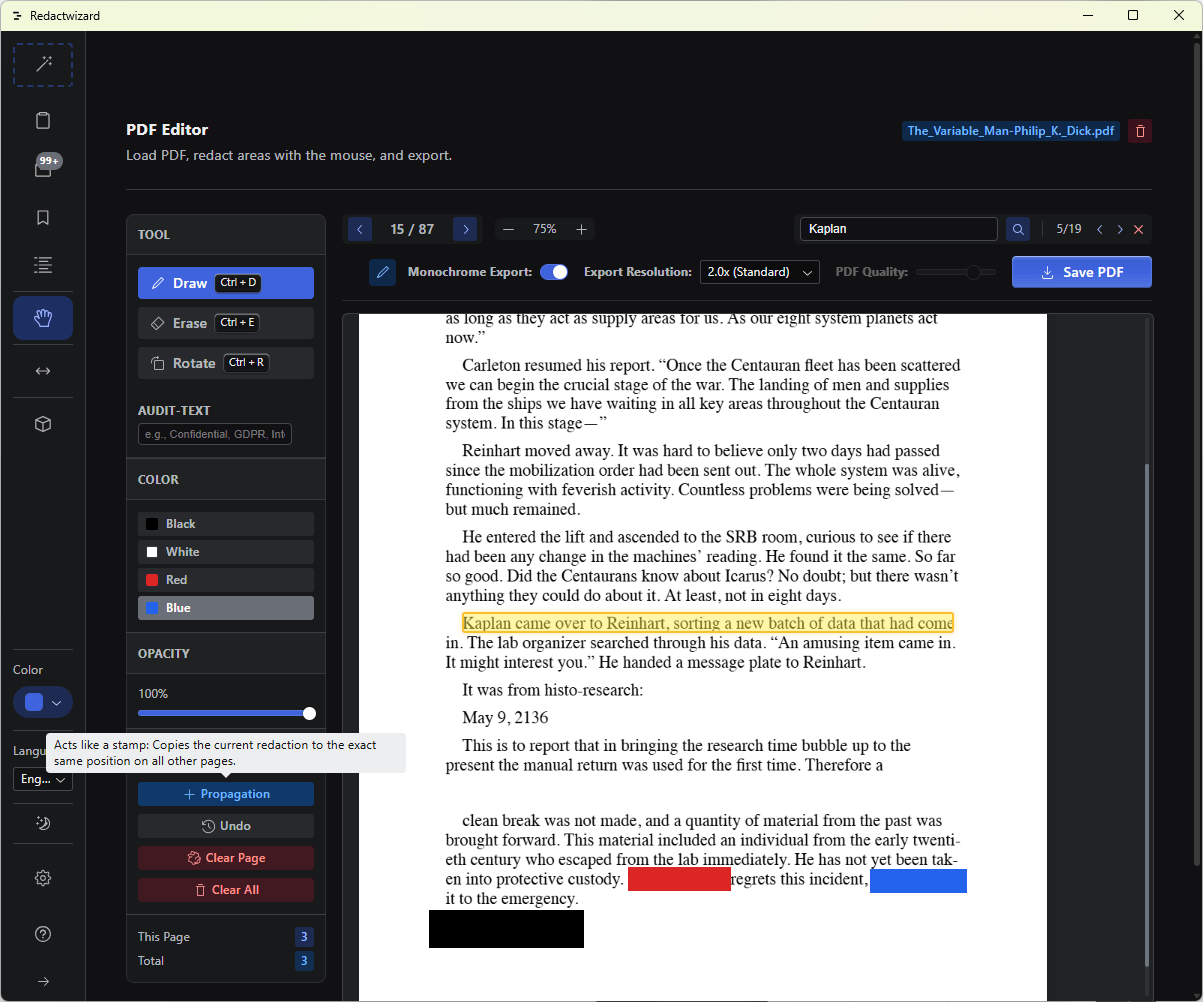Image resolution: width=1203 pixels, height=1002 pixels.
Task: Choose the Blue redaction color
Action: 226,608
